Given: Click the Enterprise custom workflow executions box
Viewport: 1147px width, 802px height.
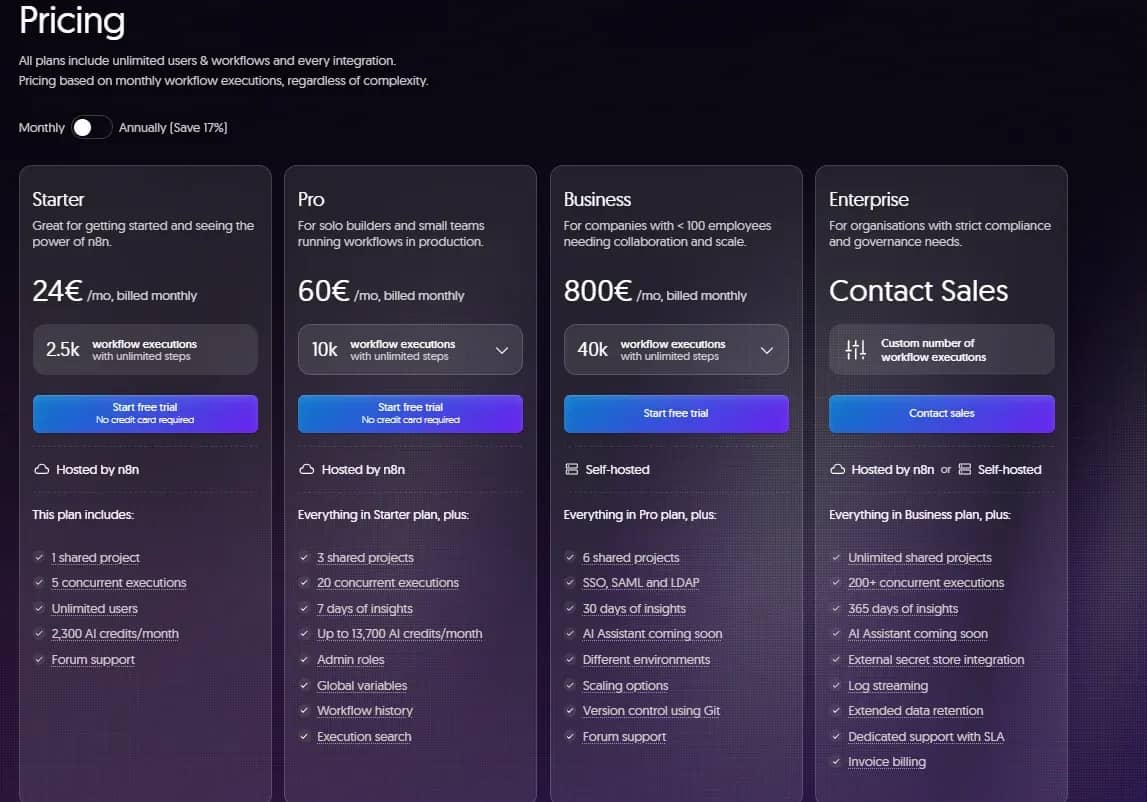Looking at the screenshot, I should pyautogui.click(x=941, y=350).
